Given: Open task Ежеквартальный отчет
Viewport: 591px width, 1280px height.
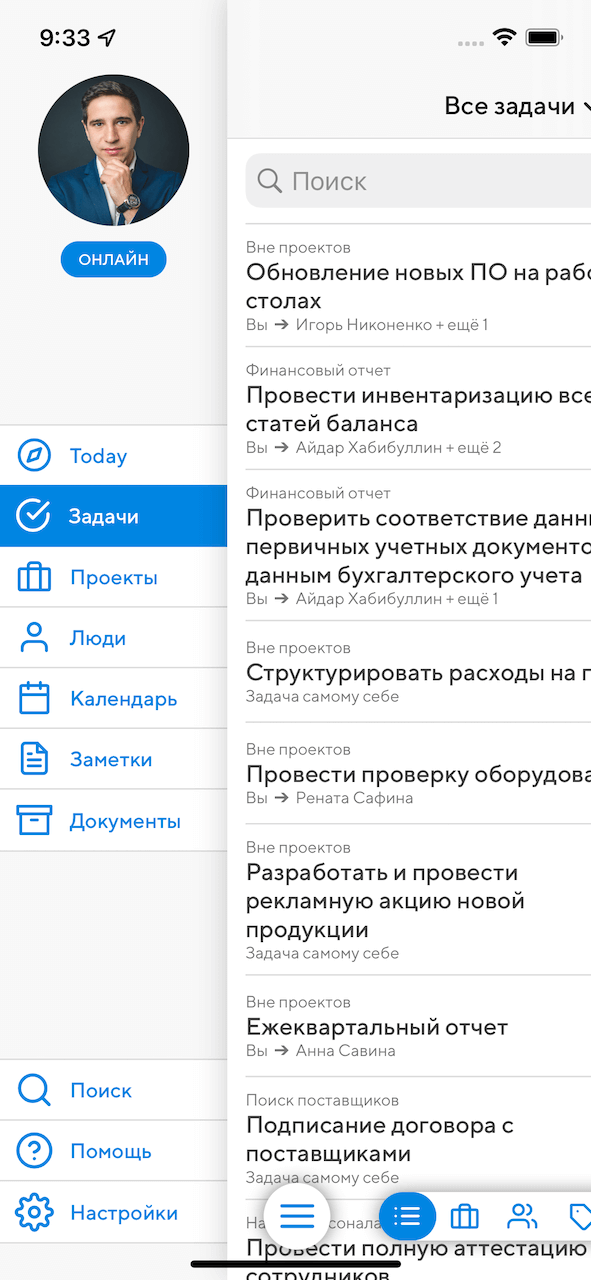Looking at the screenshot, I should coord(377,1027).
